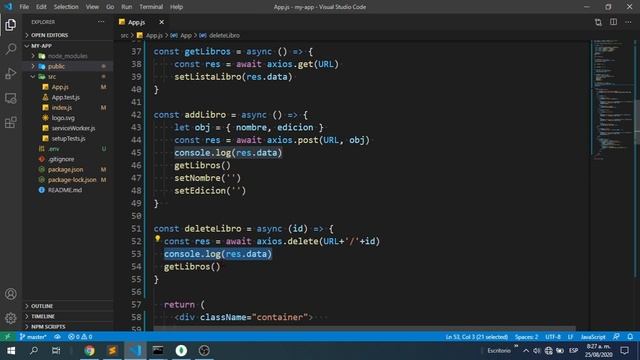Open the Search view in activity bar

11,49
